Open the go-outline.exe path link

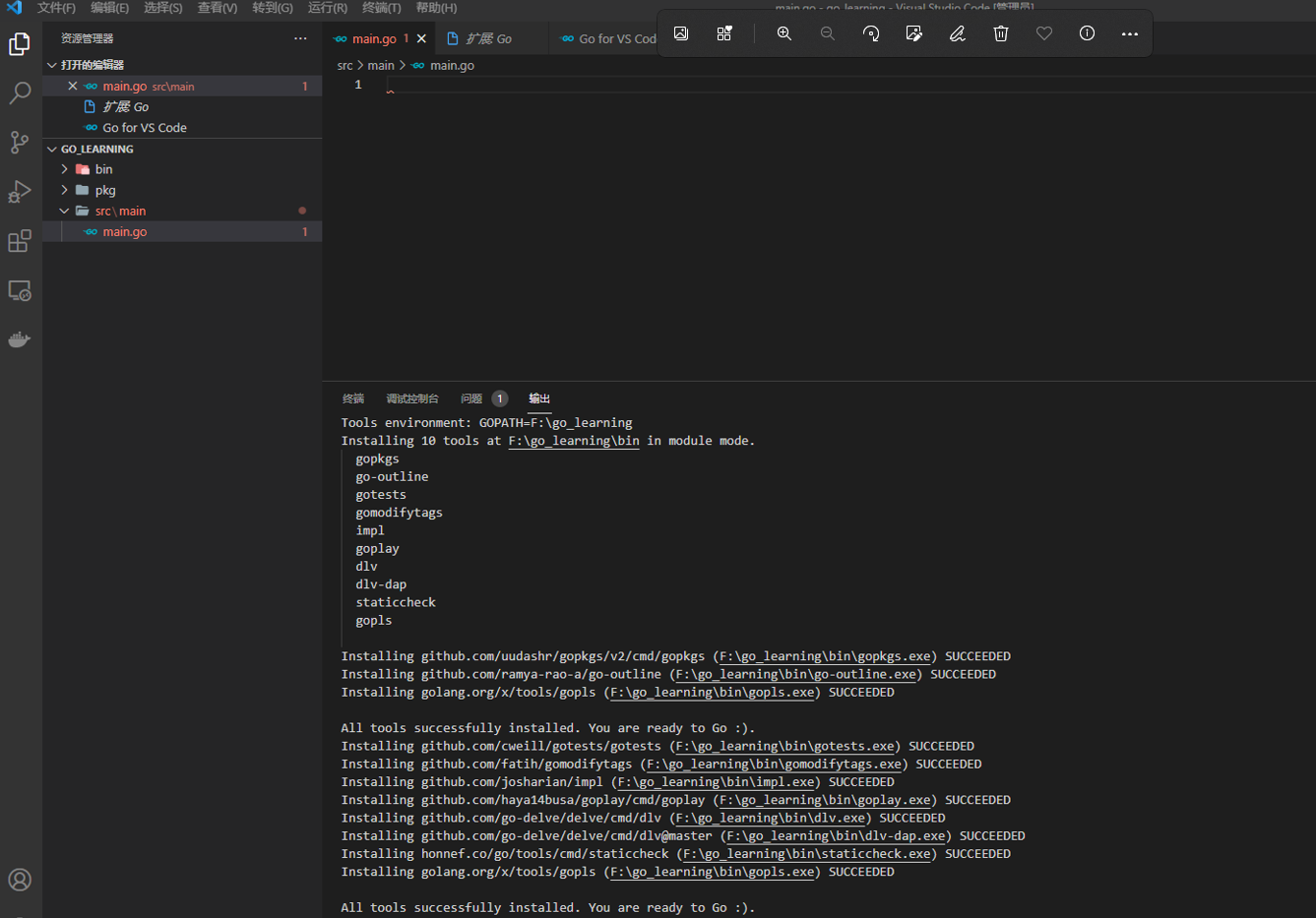[x=796, y=674]
